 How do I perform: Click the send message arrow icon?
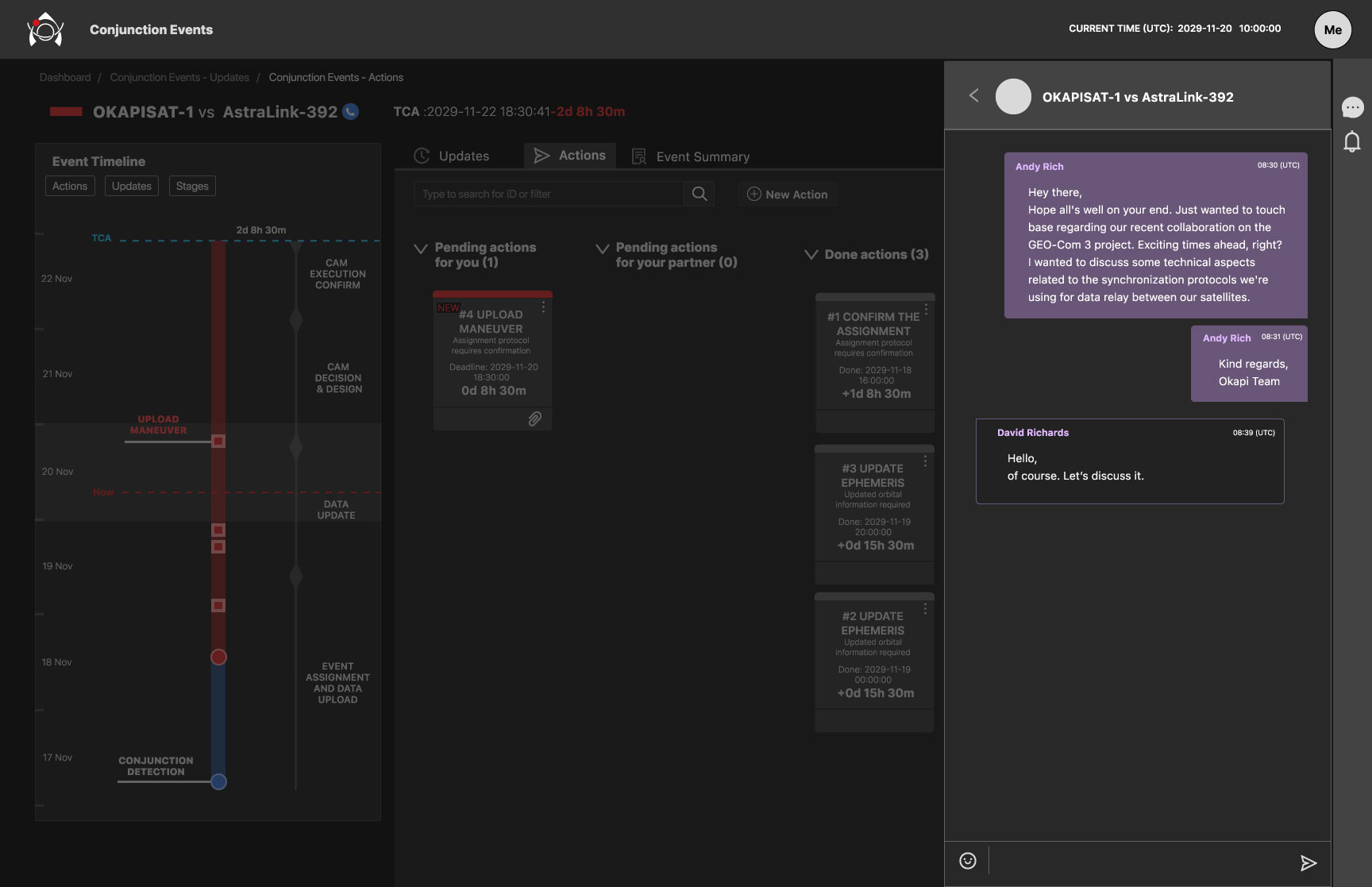point(1308,863)
